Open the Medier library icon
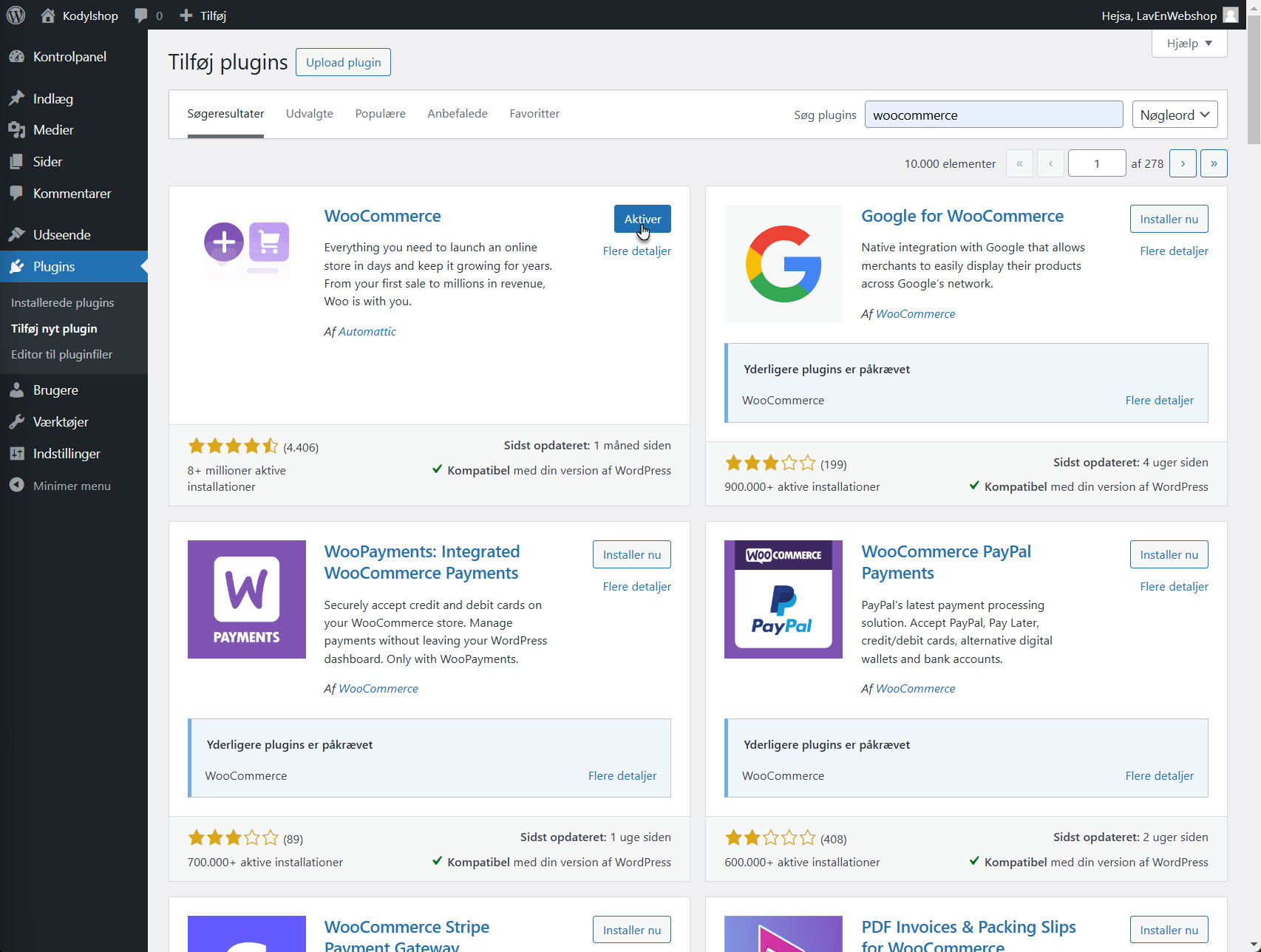Screen dimensions: 1261x952 coord(18,129)
